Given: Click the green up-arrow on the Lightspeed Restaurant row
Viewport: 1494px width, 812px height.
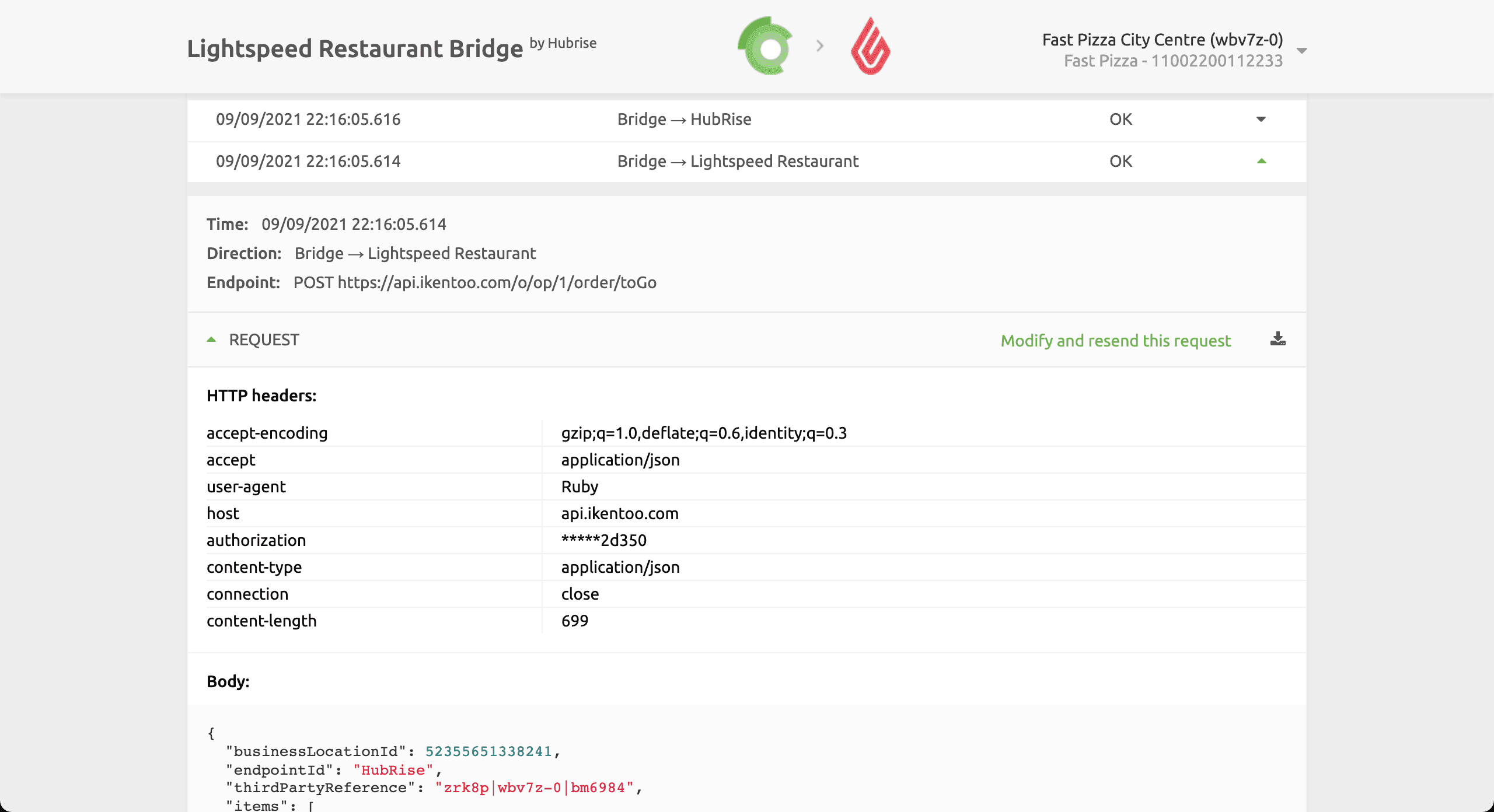Looking at the screenshot, I should pos(1261,161).
